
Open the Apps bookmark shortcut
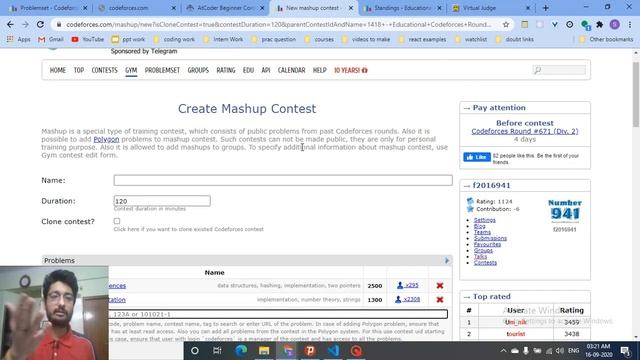coord(18,39)
